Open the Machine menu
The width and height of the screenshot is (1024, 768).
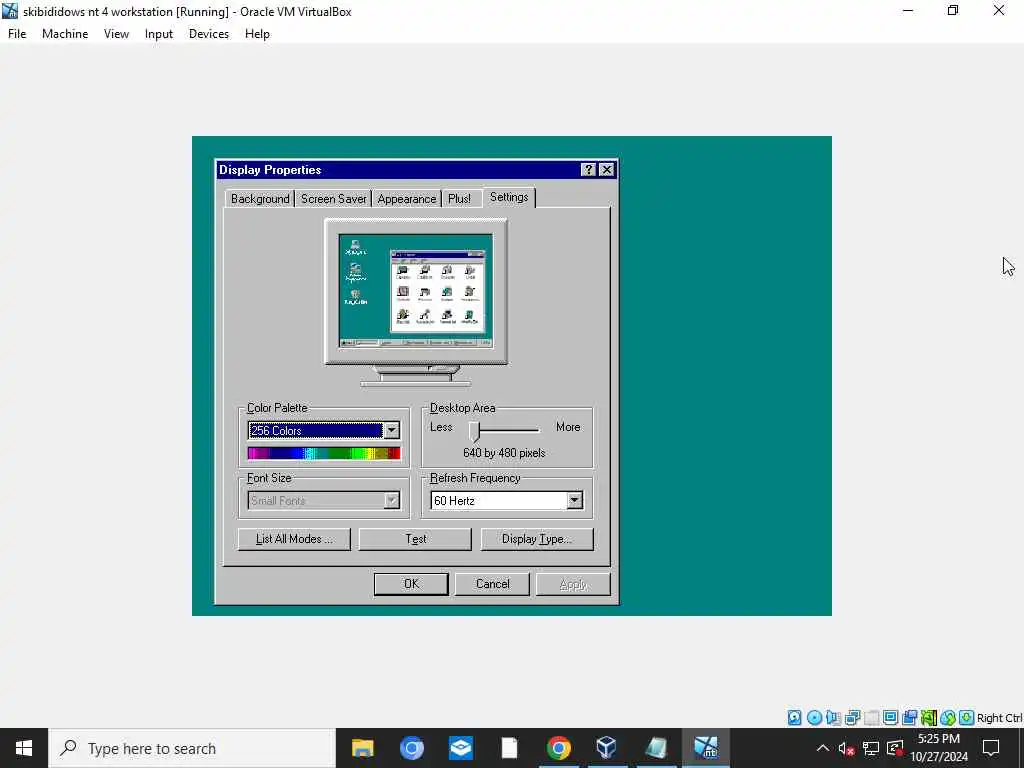65,34
